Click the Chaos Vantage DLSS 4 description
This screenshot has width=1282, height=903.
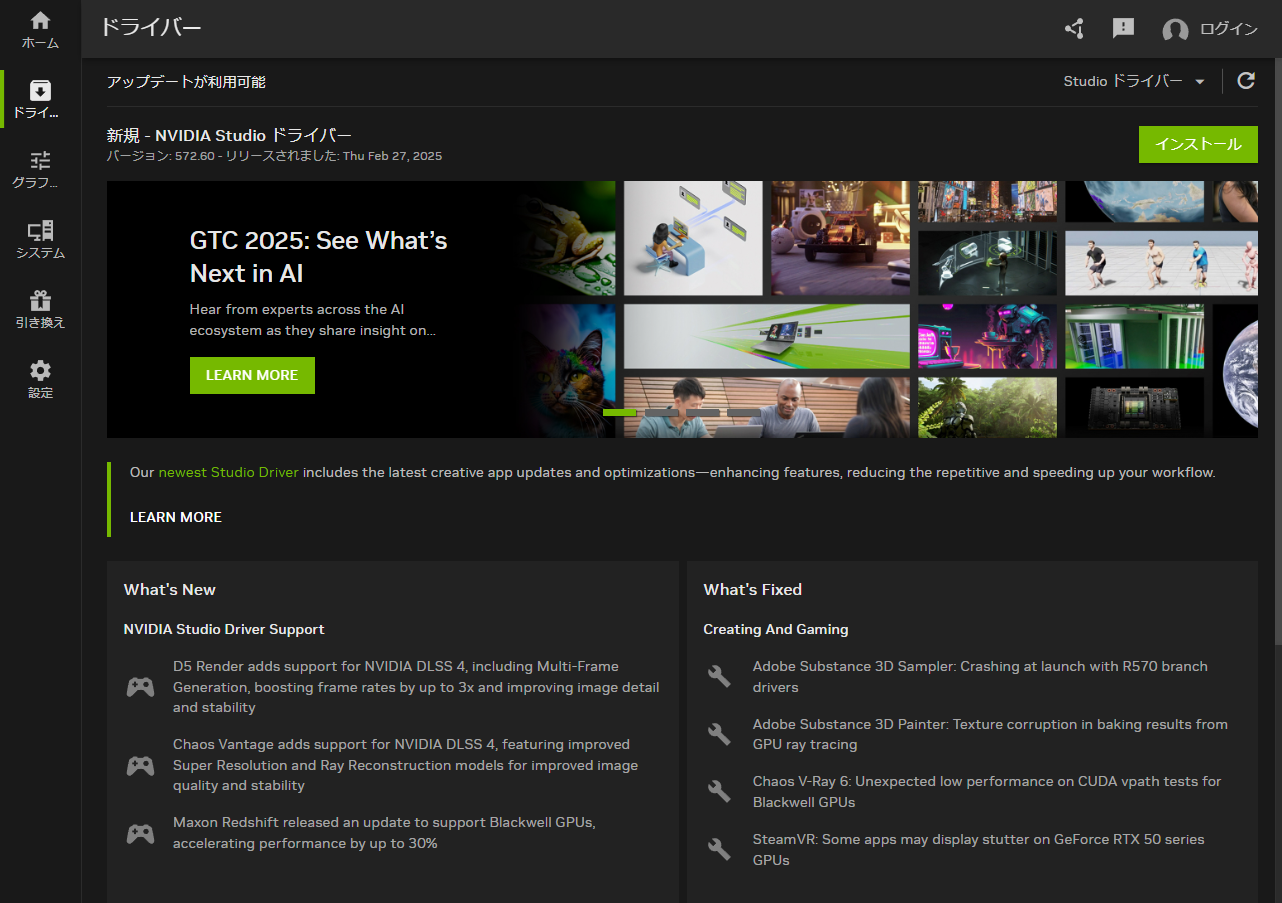405,765
